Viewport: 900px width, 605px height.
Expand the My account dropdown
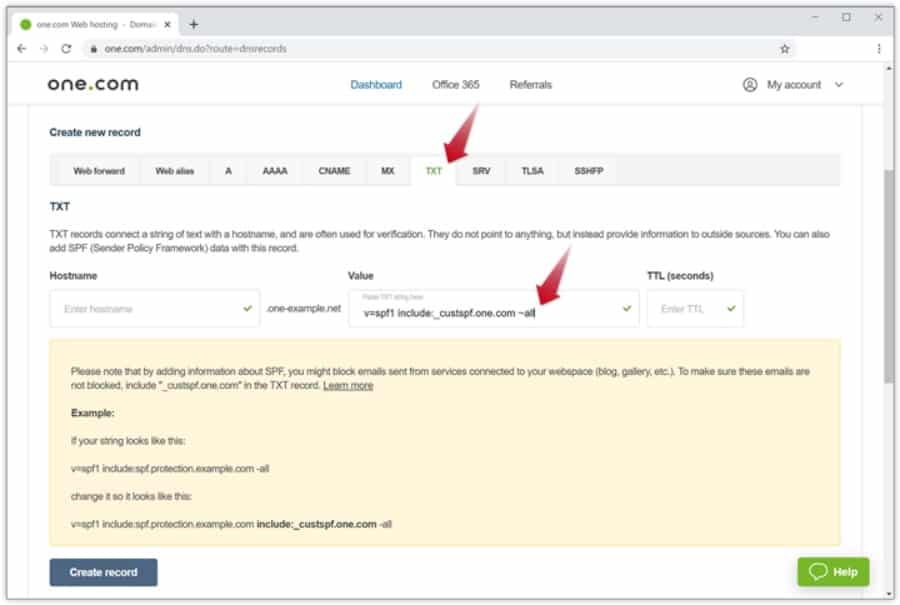(x=840, y=85)
